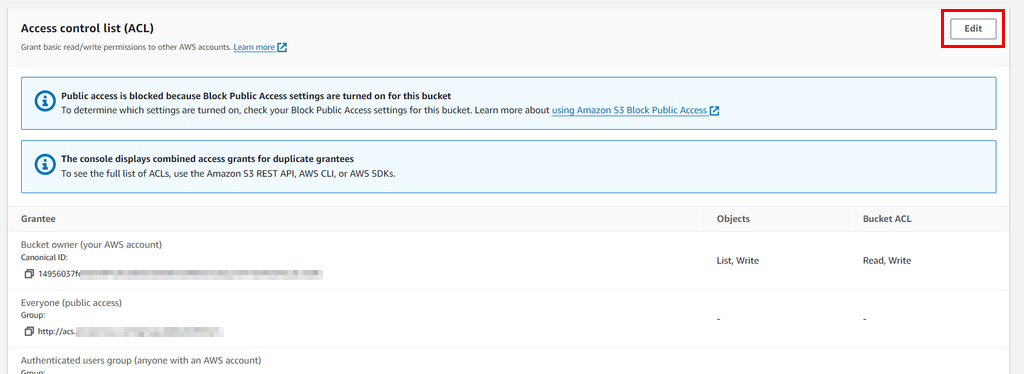Select the Objects column header
This screenshot has height=374, width=1024.
pos(733,219)
